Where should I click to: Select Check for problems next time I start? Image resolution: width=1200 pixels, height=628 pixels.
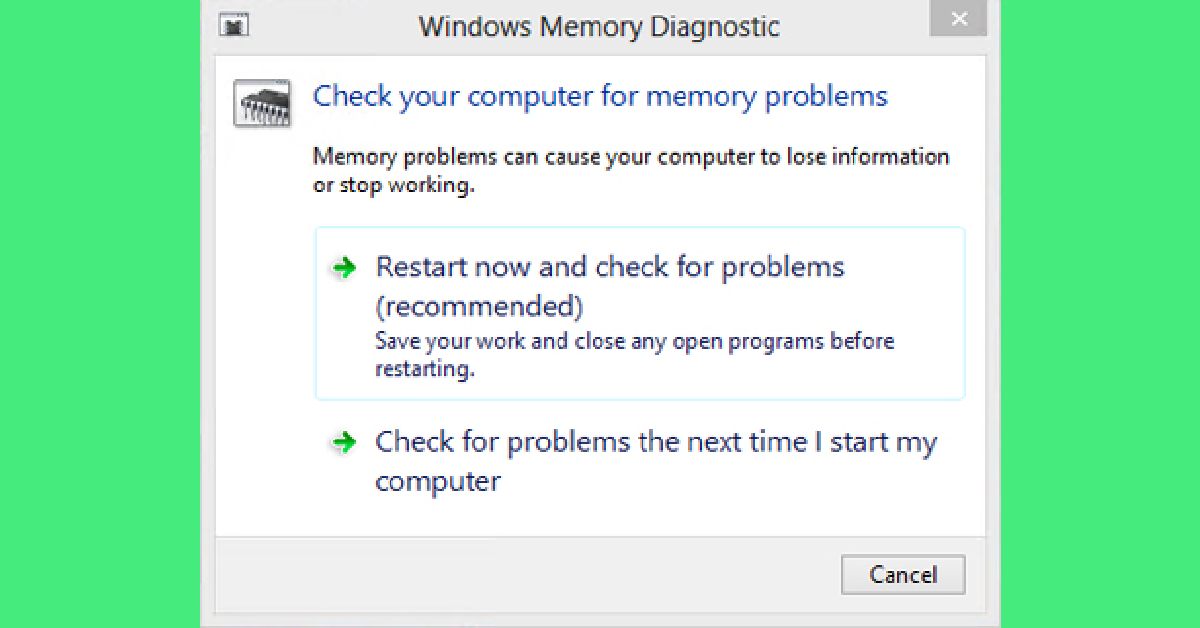[655, 442]
